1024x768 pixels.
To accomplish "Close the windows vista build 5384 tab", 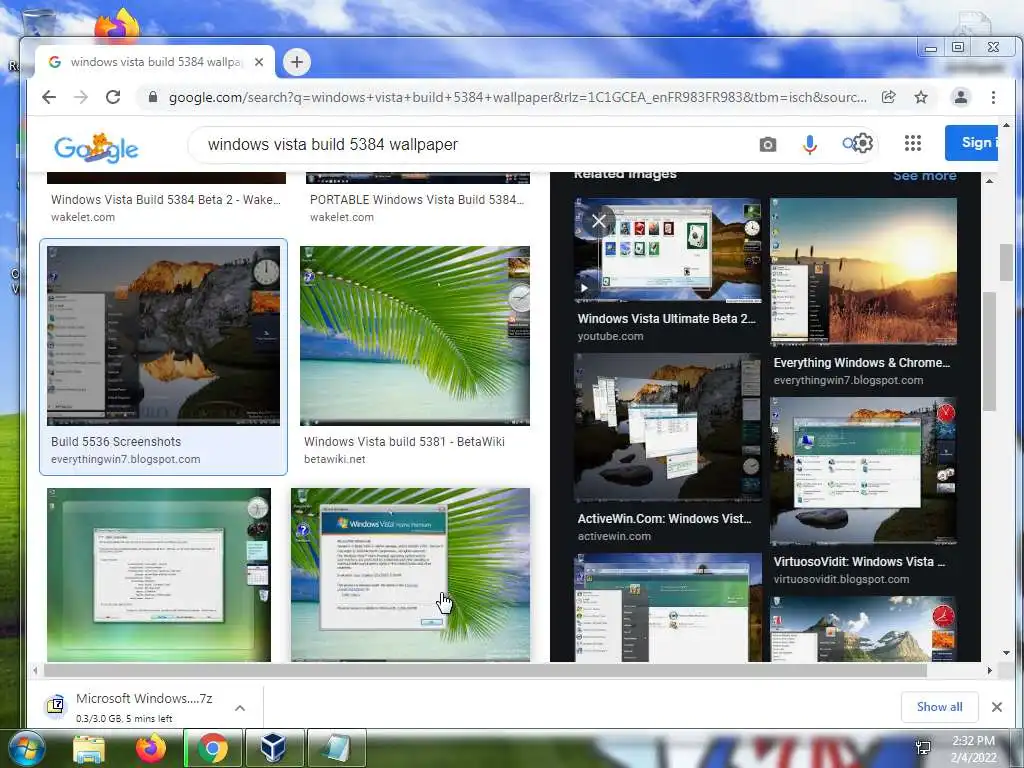I will point(259,62).
